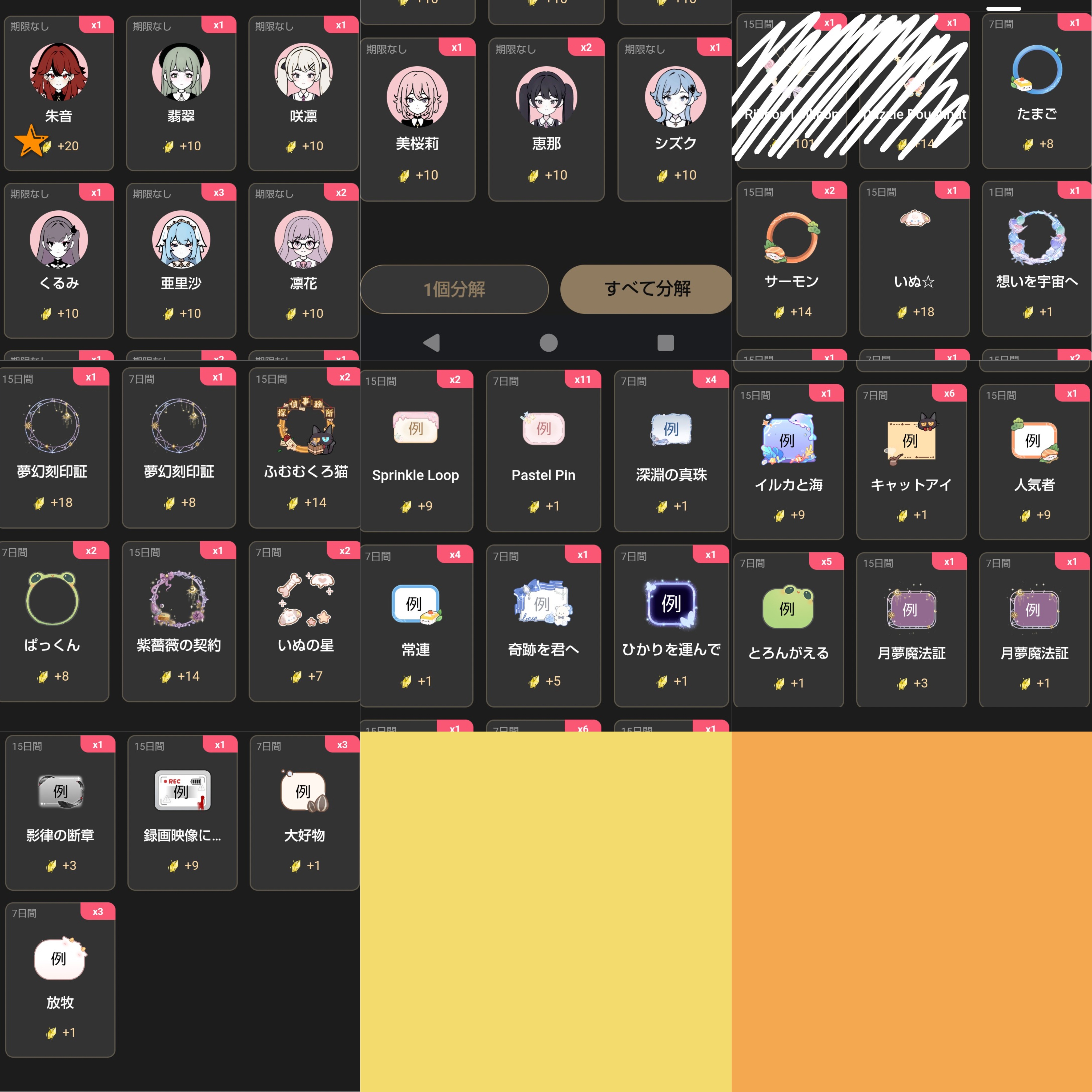Tap the Android recent apps square icon
Image resolution: width=1092 pixels, height=1092 pixels.
[665, 343]
